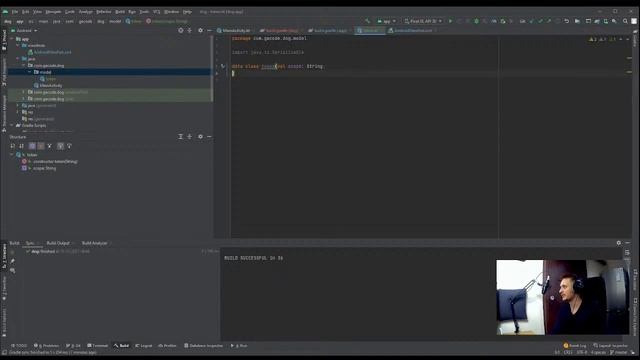The height and width of the screenshot is (360, 640).
Task: Toggle Sort Alphabetically in Structure toolbar
Action: (22, 146)
